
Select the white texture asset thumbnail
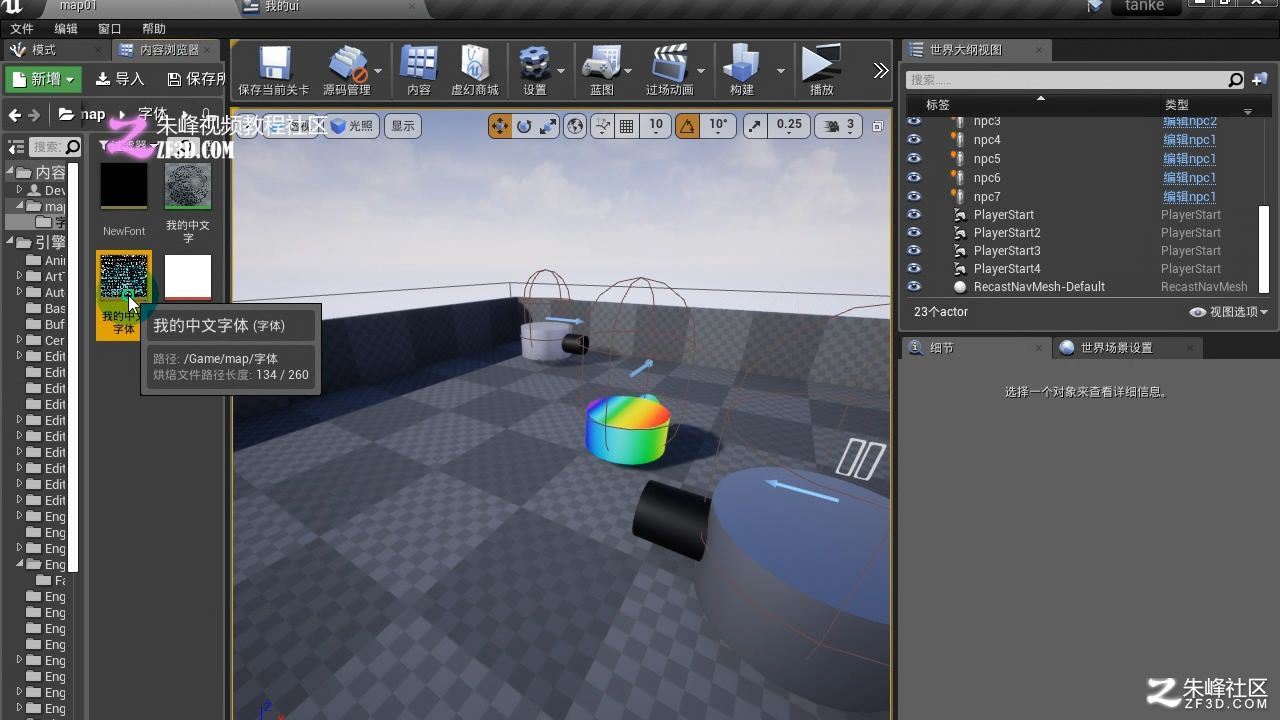click(187, 277)
